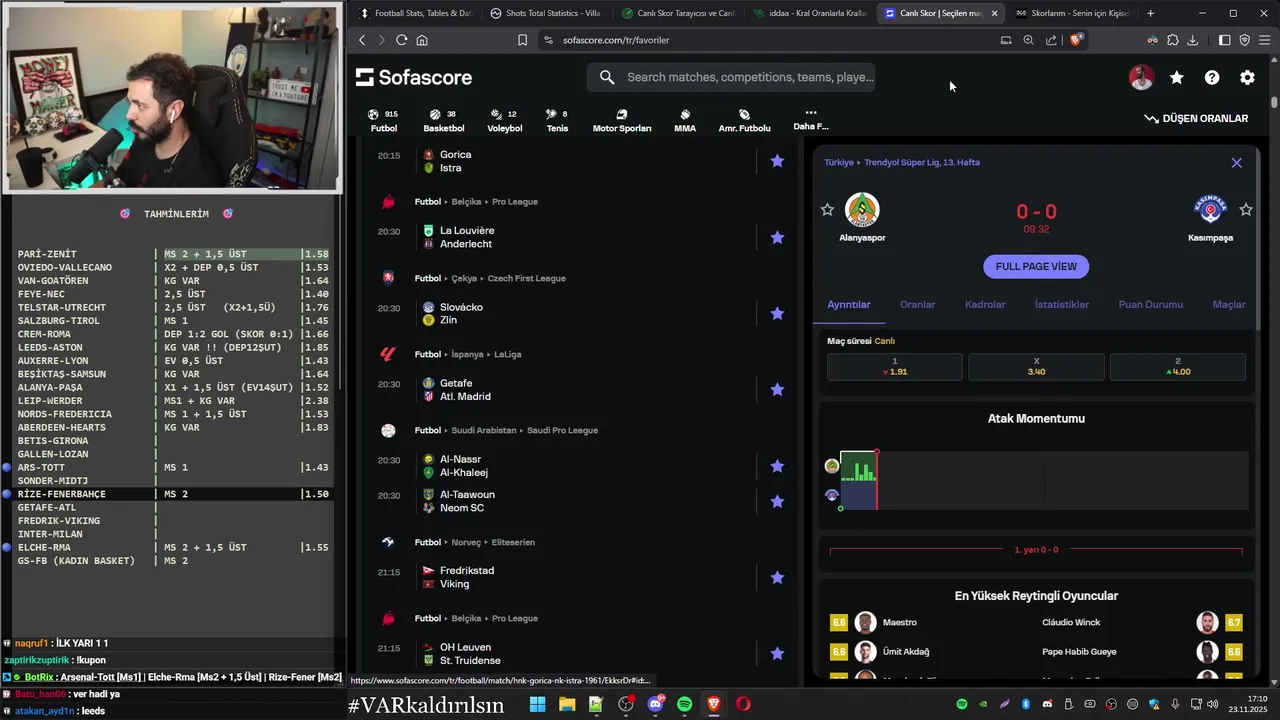Open the help question mark icon
The image size is (1280, 720).
click(1212, 77)
